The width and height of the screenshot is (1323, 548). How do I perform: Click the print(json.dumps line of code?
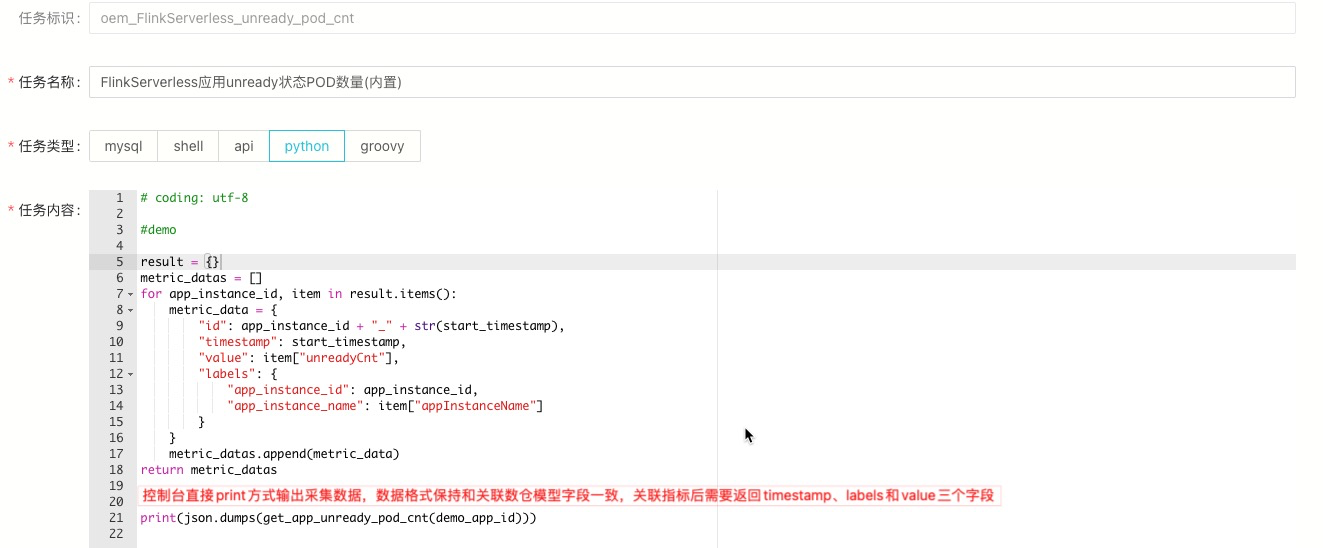(338, 518)
